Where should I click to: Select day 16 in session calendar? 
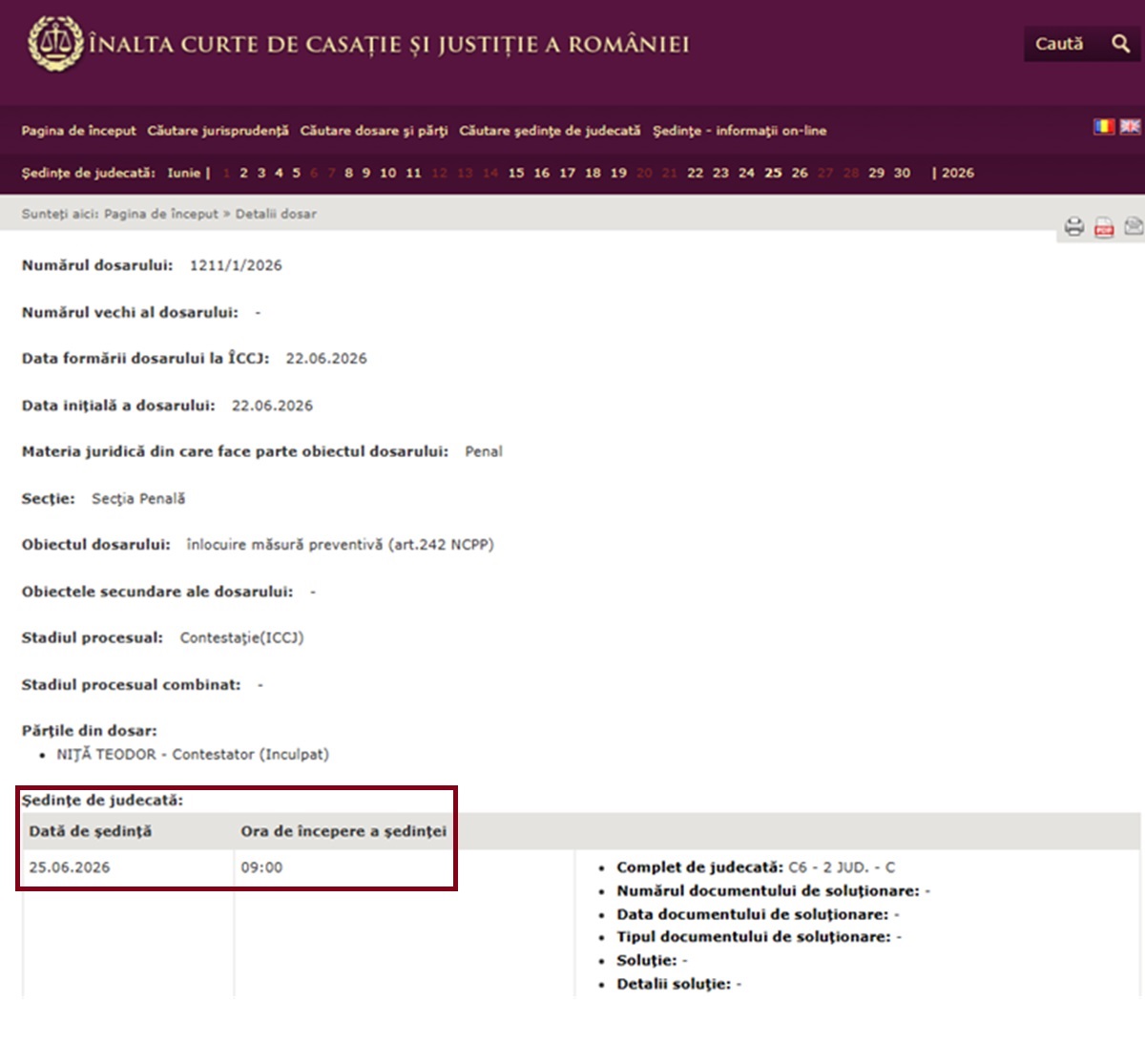pos(542,173)
